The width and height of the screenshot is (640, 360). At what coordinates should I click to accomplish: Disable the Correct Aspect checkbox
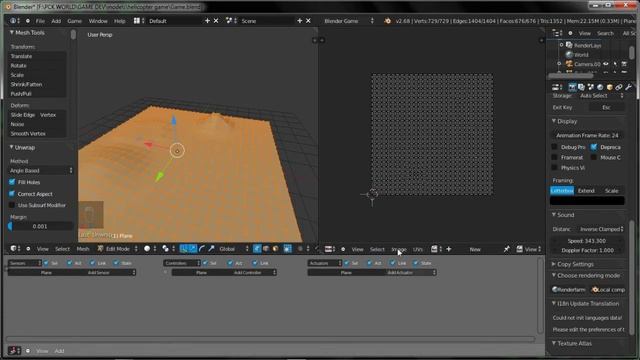(x=12, y=193)
